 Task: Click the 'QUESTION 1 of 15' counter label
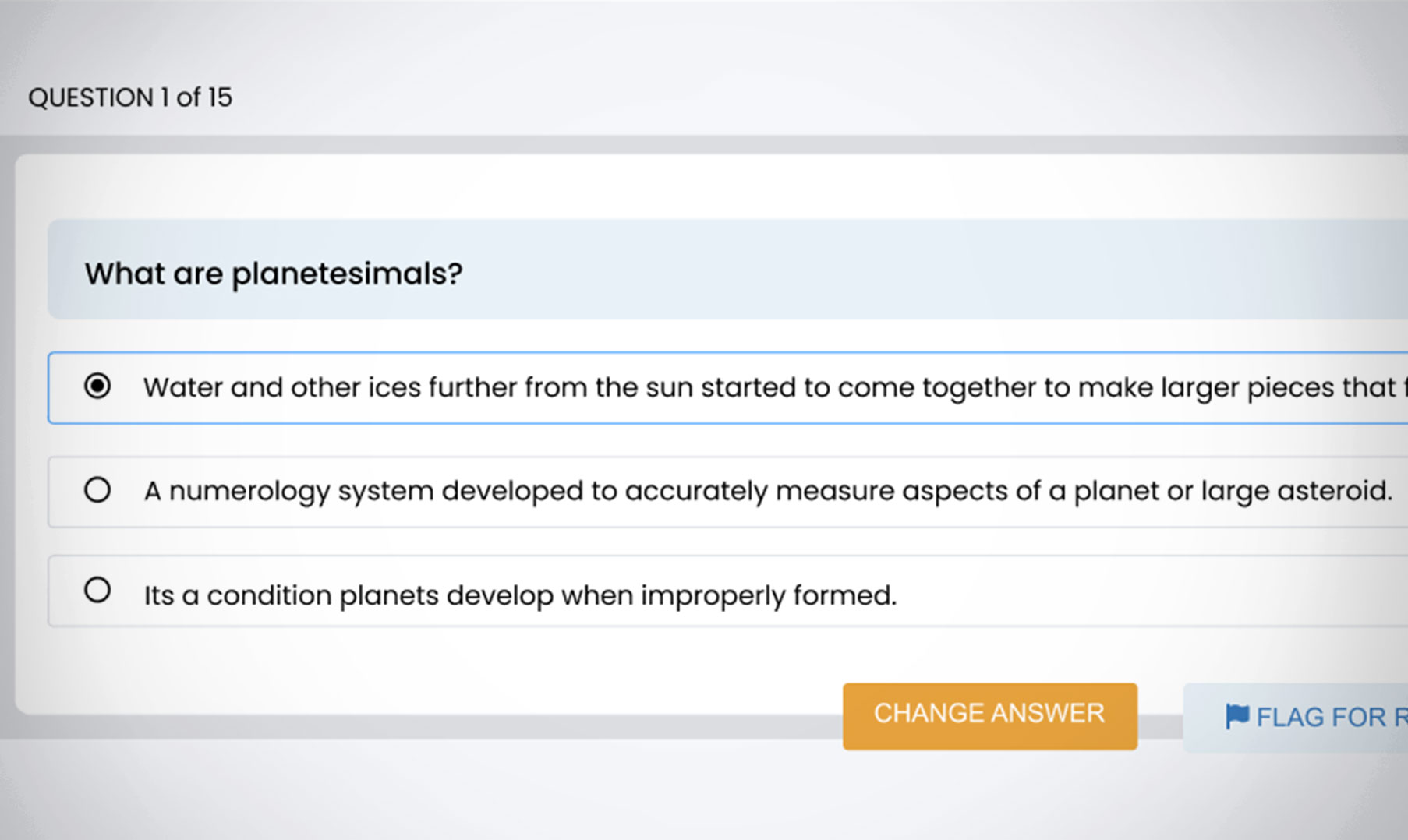(x=130, y=97)
